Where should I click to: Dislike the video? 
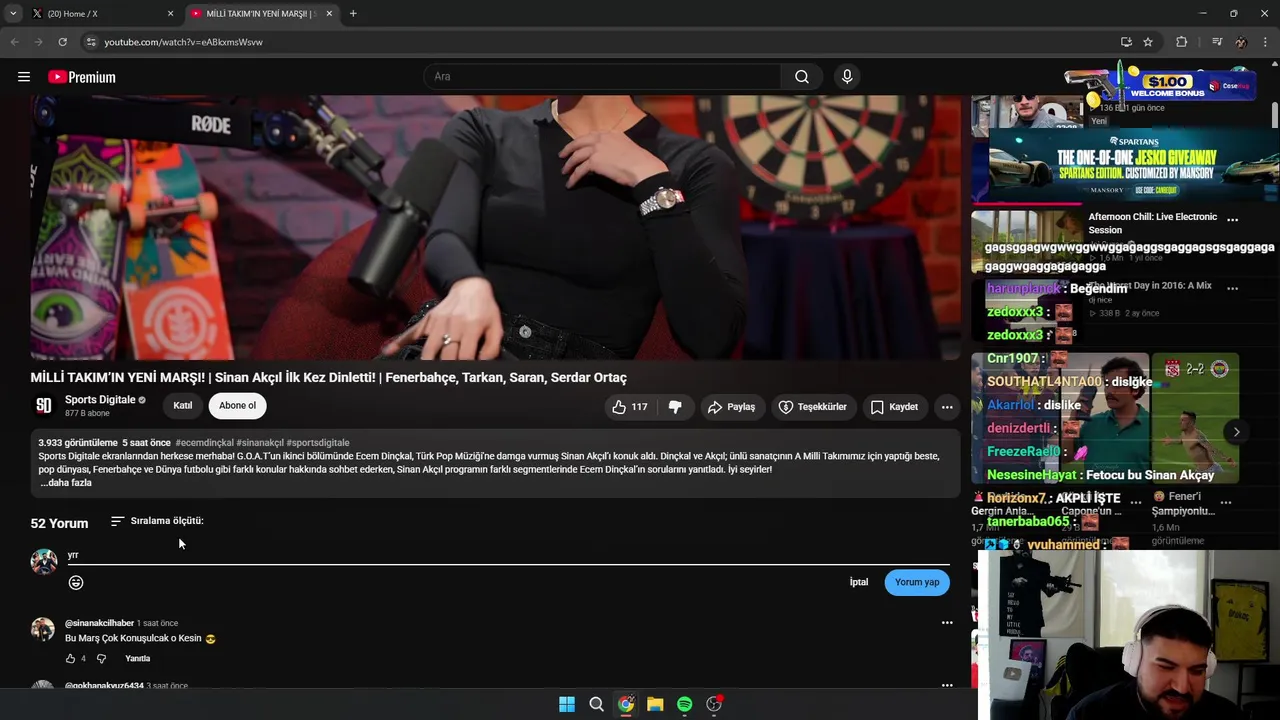coord(675,407)
